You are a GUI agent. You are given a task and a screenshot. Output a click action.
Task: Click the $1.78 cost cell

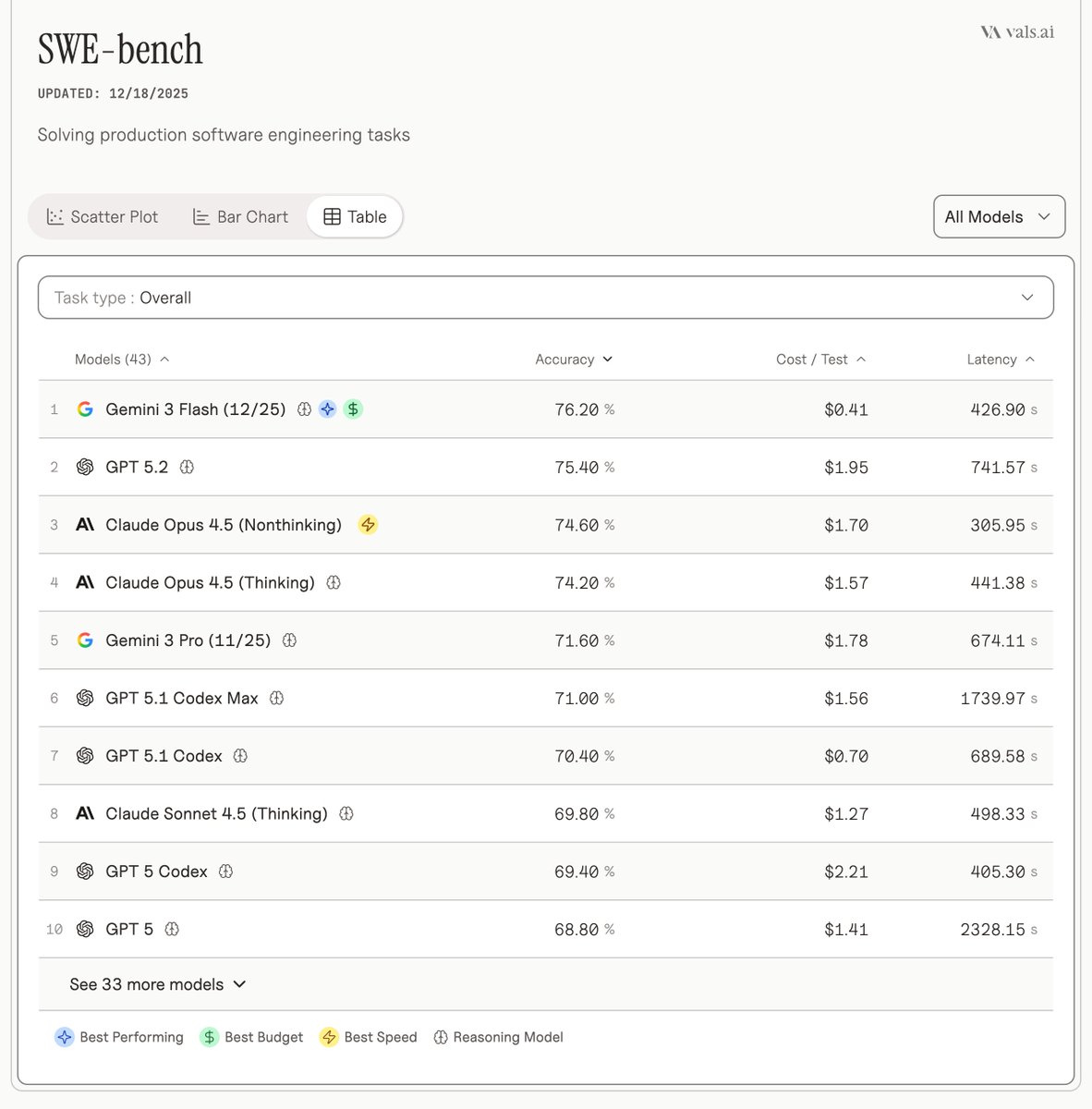846,640
